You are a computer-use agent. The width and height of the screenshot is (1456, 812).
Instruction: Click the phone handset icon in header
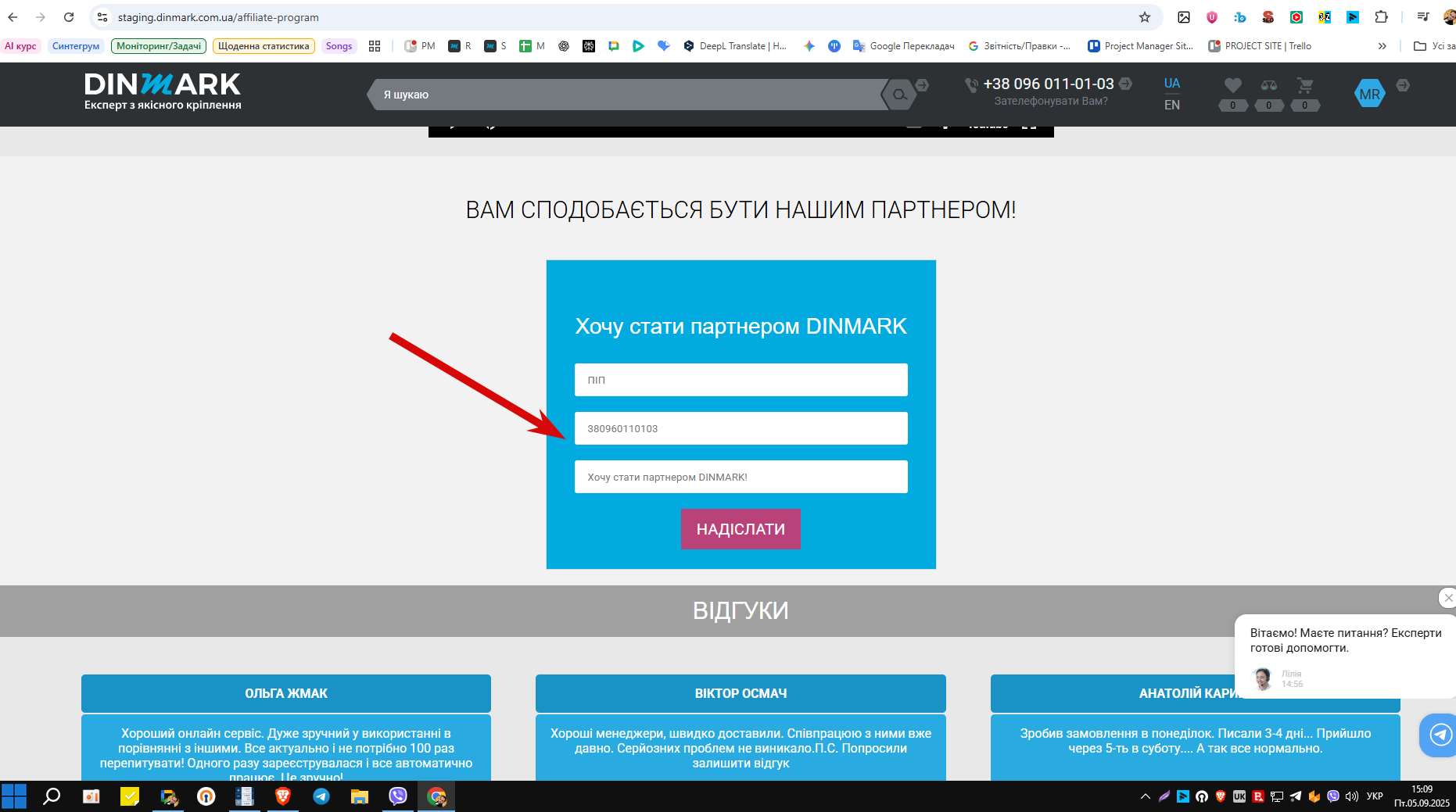tap(971, 85)
